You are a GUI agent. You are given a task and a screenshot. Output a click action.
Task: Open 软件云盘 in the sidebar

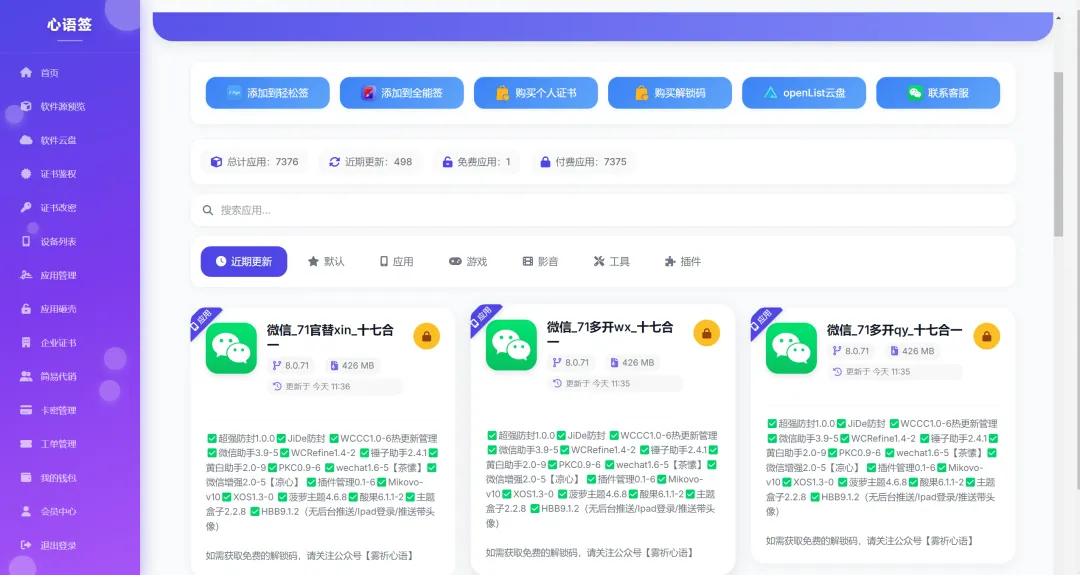[x=48, y=140]
